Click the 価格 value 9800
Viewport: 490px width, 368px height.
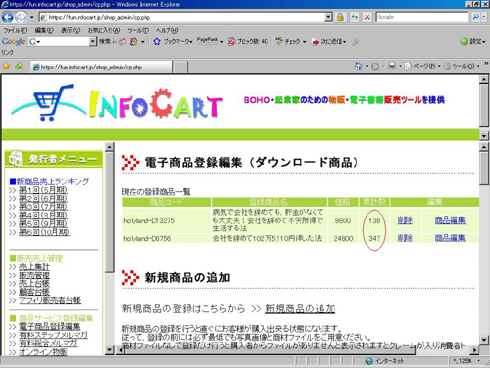coord(343,220)
